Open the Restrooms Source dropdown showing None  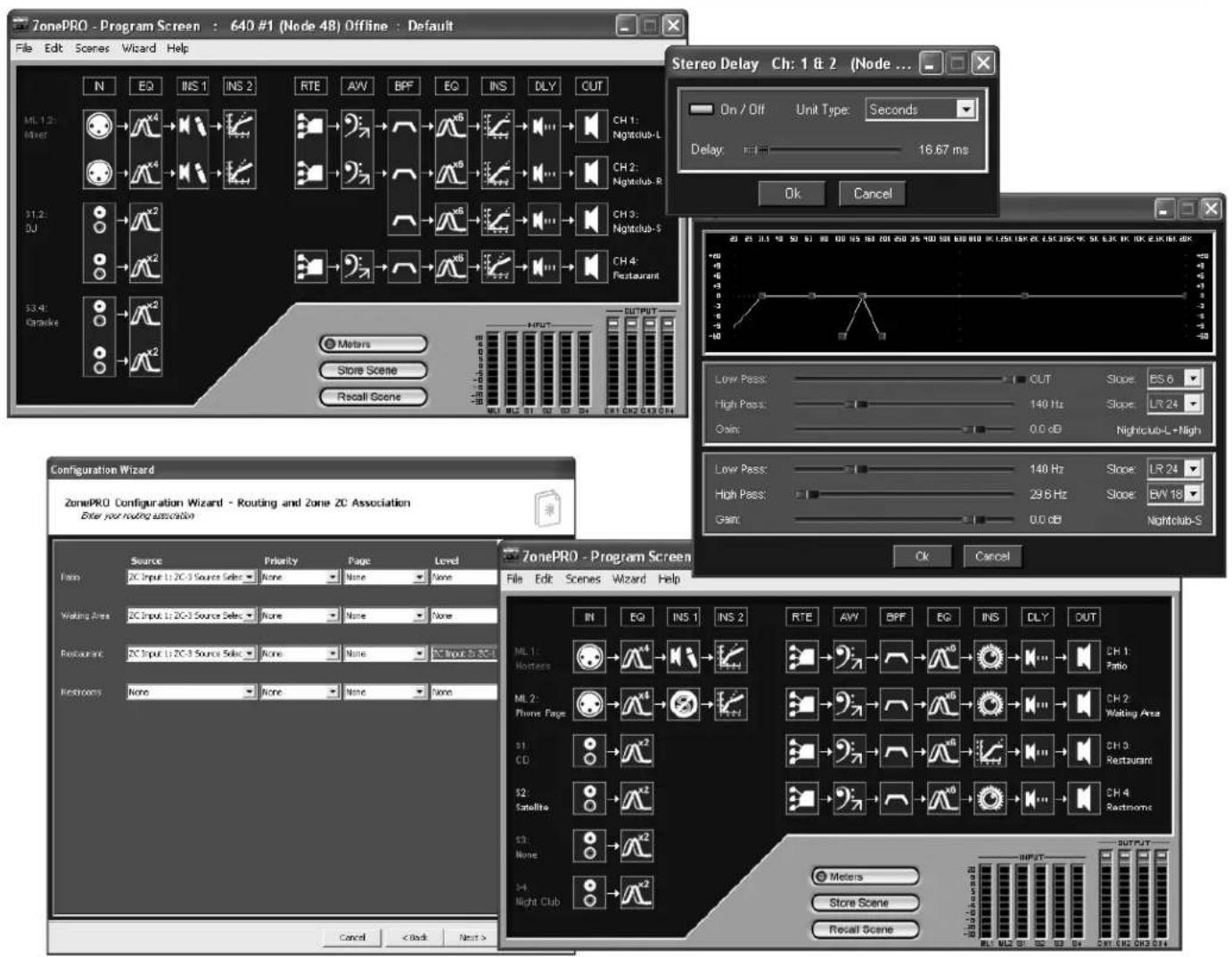pyautogui.click(x=192, y=692)
